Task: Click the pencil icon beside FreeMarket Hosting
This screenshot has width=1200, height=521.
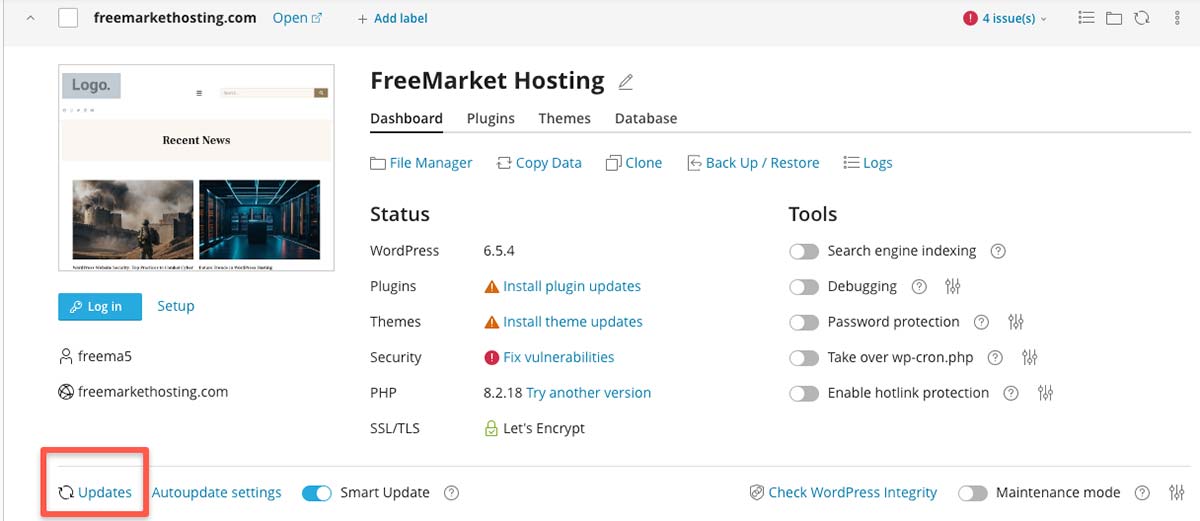Action: point(626,82)
